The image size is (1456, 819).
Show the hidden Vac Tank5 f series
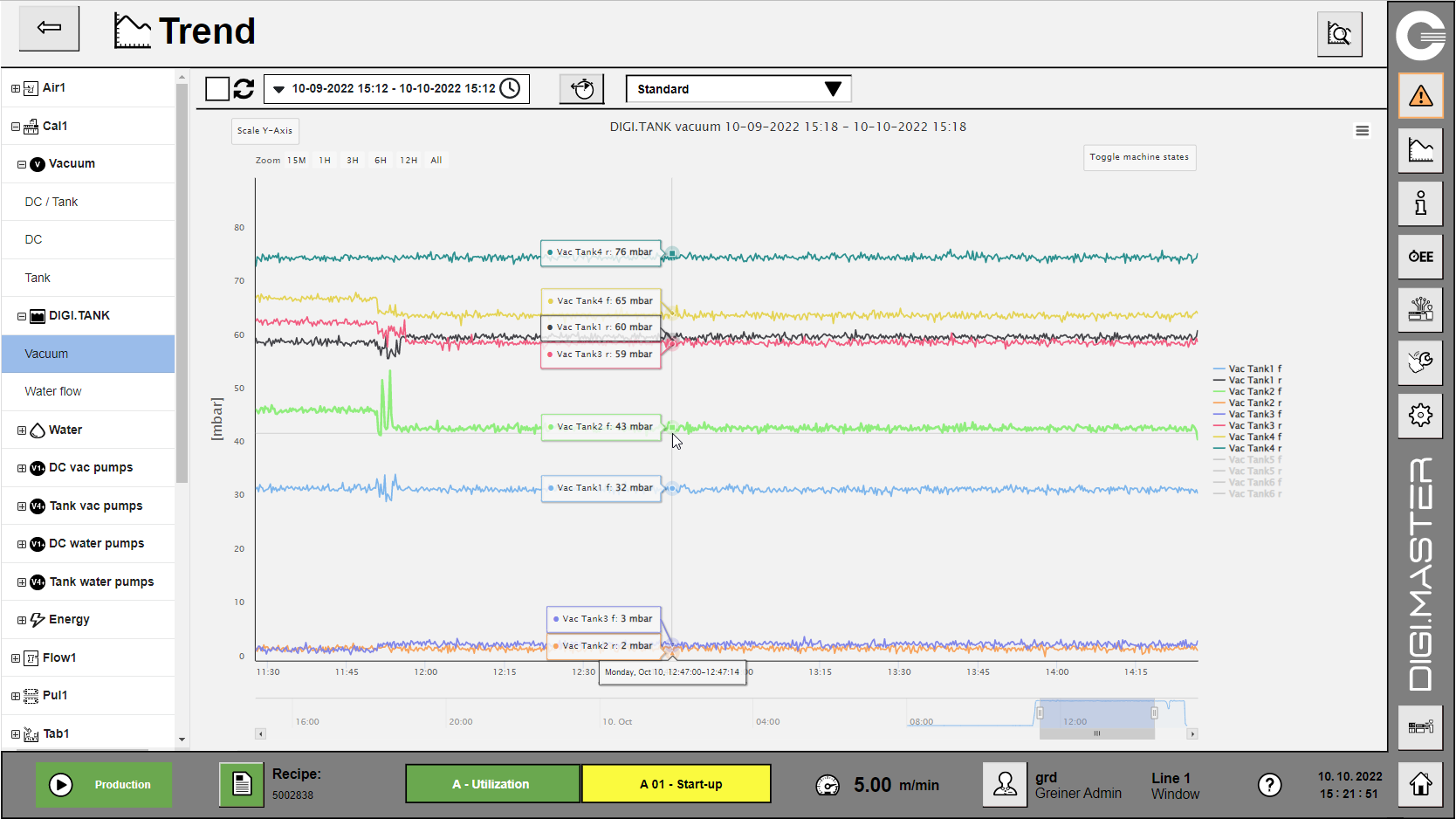1247,460
